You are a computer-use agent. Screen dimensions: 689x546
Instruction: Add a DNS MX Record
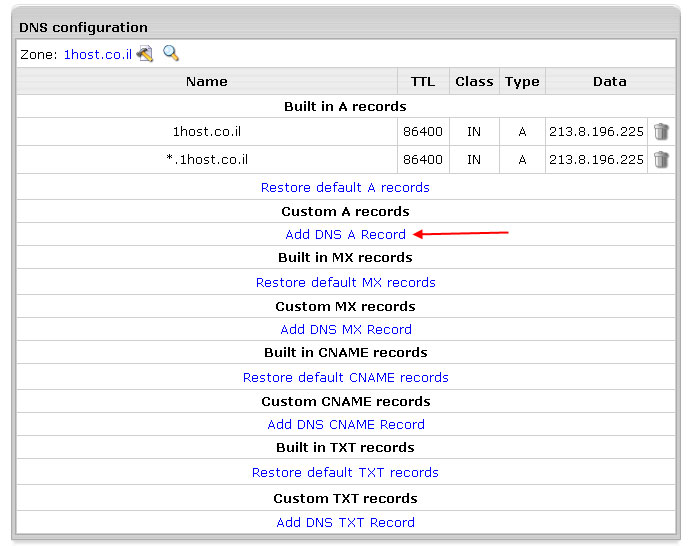click(x=345, y=329)
